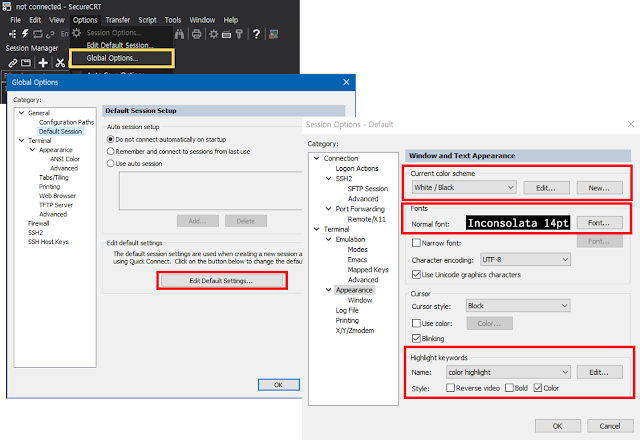Select the 'Use auto session' radio button
This screenshot has width=640, height=440.
coord(110,163)
